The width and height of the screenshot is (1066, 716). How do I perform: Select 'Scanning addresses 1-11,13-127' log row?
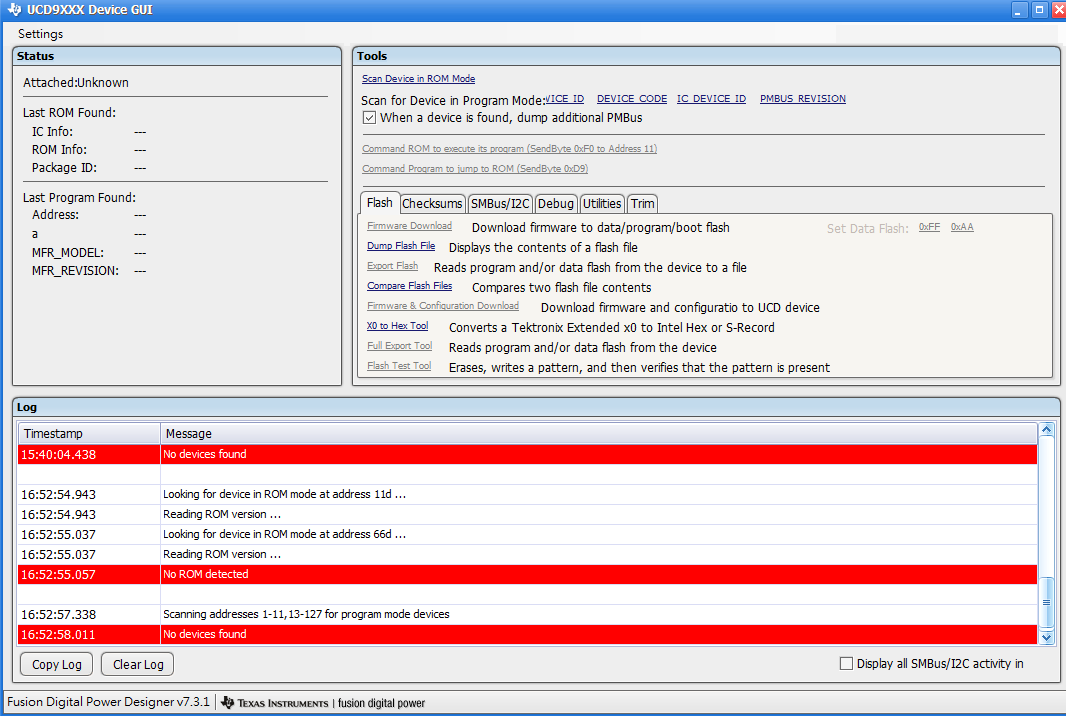tap(528, 615)
